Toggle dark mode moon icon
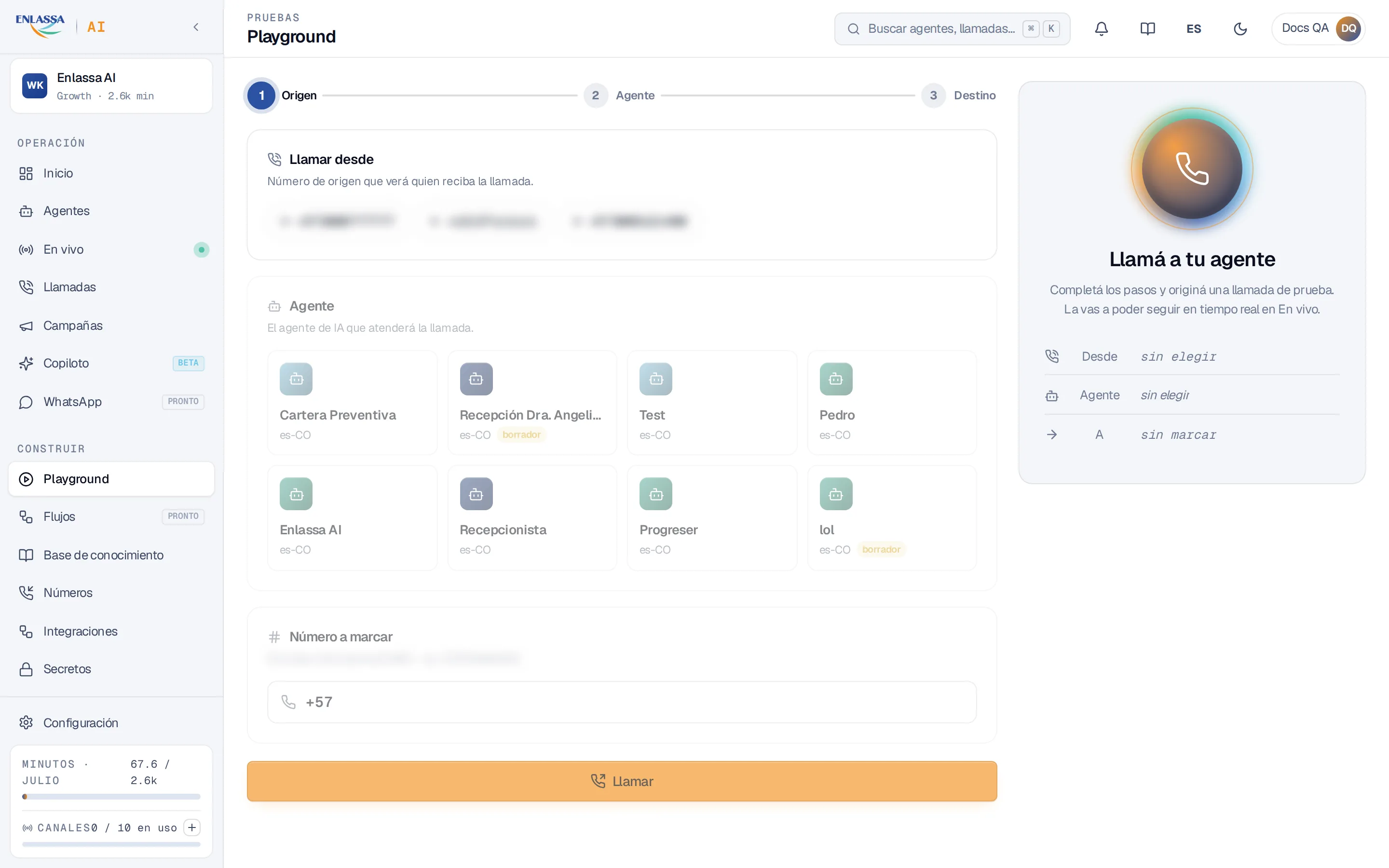The width and height of the screenshot is (1389, 868). [1240, 29]
